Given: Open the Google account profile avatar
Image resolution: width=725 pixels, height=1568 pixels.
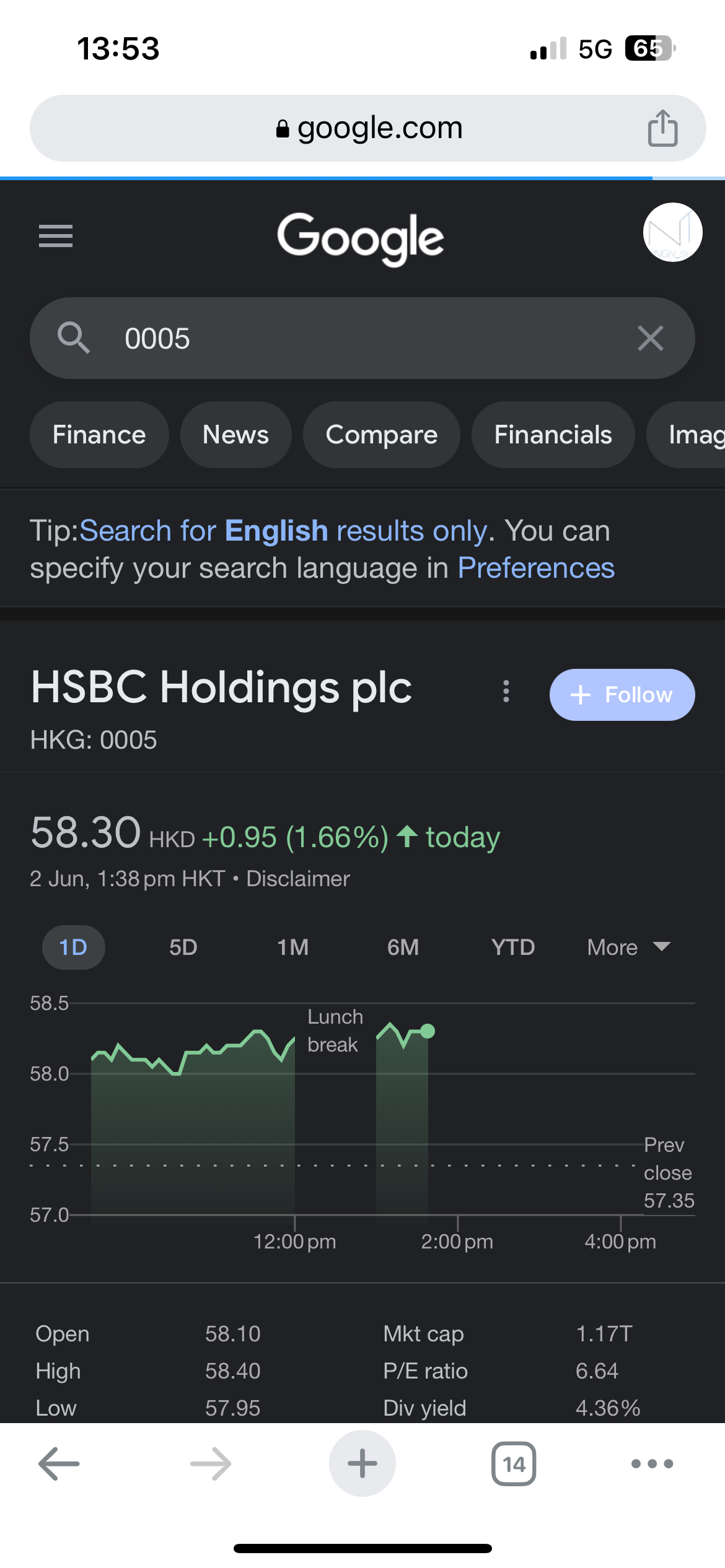Looking at the screenshot, I should [672, 232].
